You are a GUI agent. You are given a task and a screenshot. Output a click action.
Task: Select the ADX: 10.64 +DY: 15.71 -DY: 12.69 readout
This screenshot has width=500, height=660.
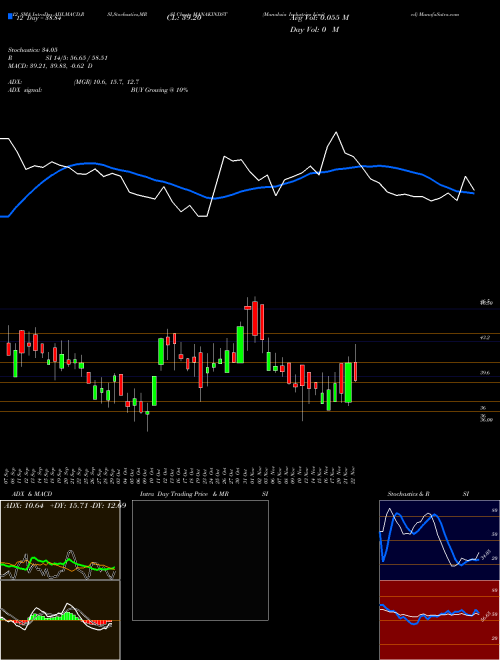pos(65,506)
